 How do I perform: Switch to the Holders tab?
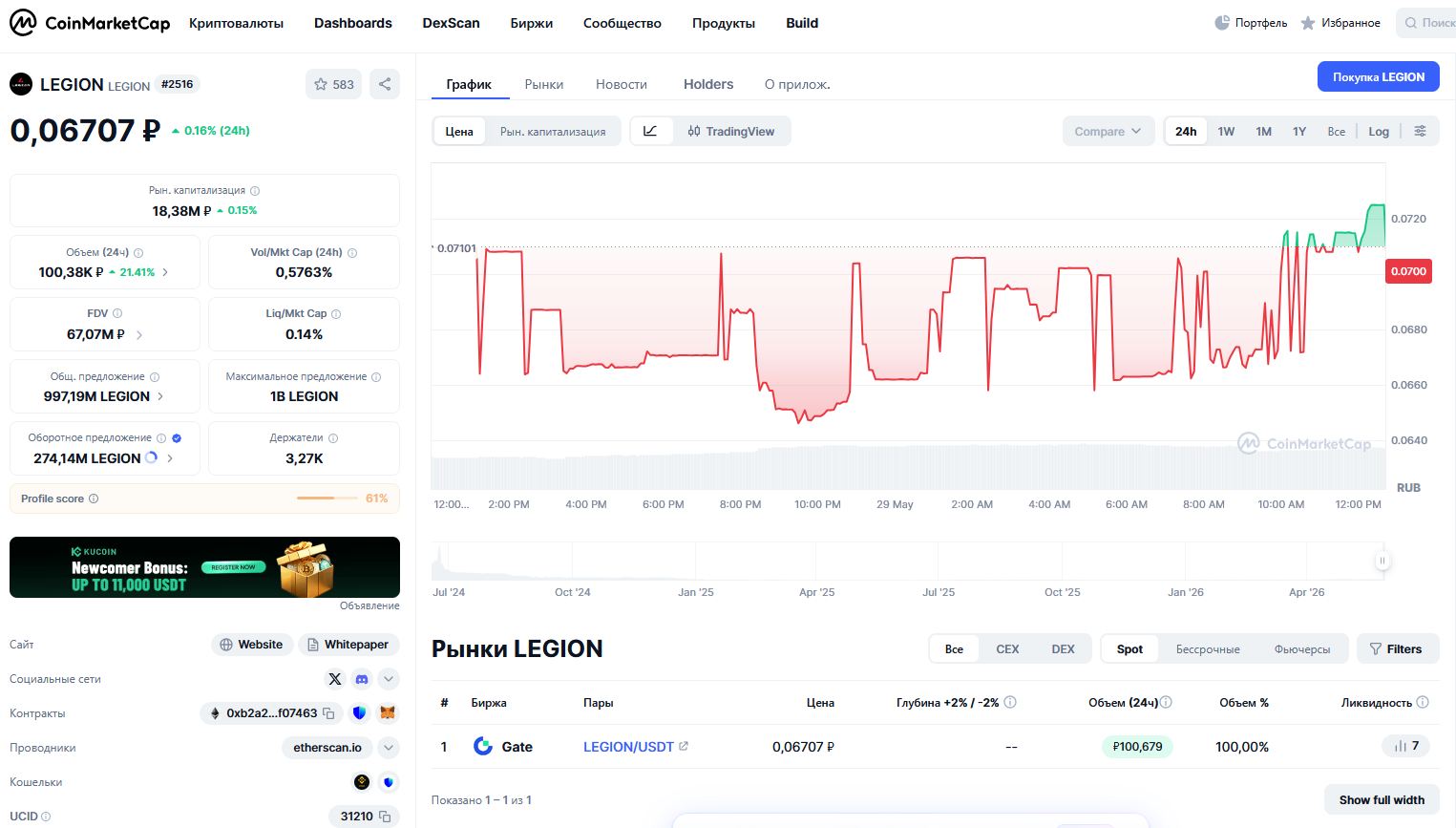point(708,84)
